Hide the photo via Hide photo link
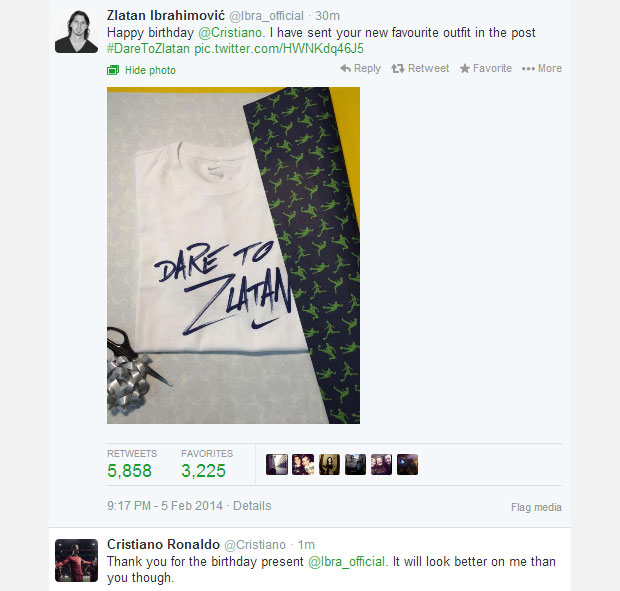Viewport: 620px width, 591px height. pos(150,70)
